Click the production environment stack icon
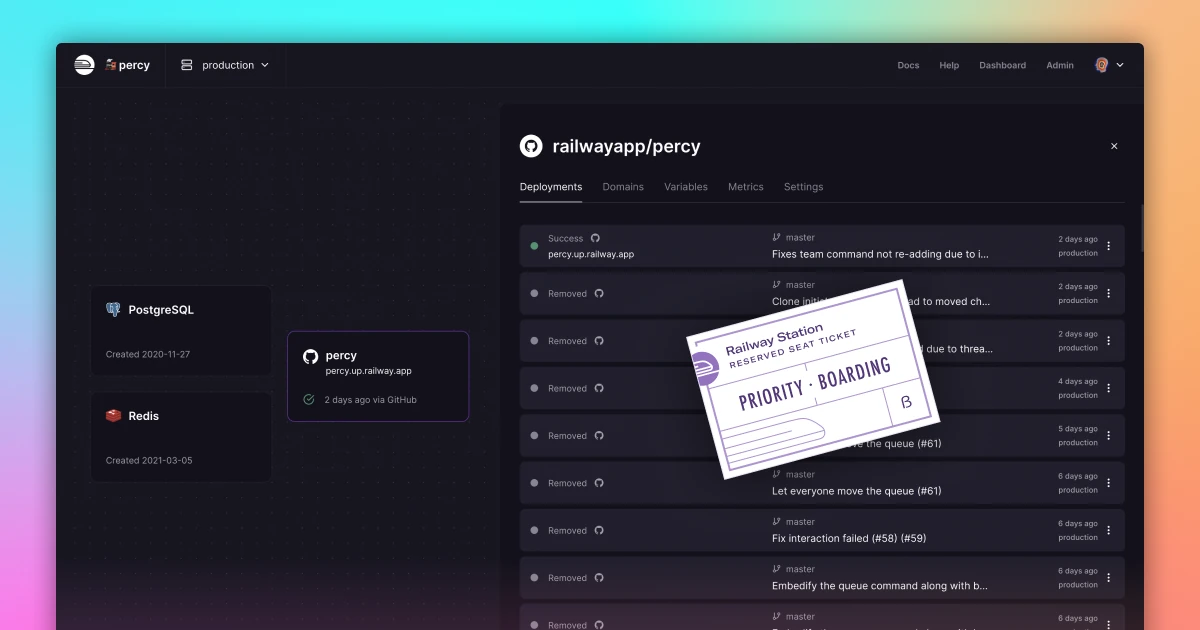1200x630 pixels. (x=186, y=65)
